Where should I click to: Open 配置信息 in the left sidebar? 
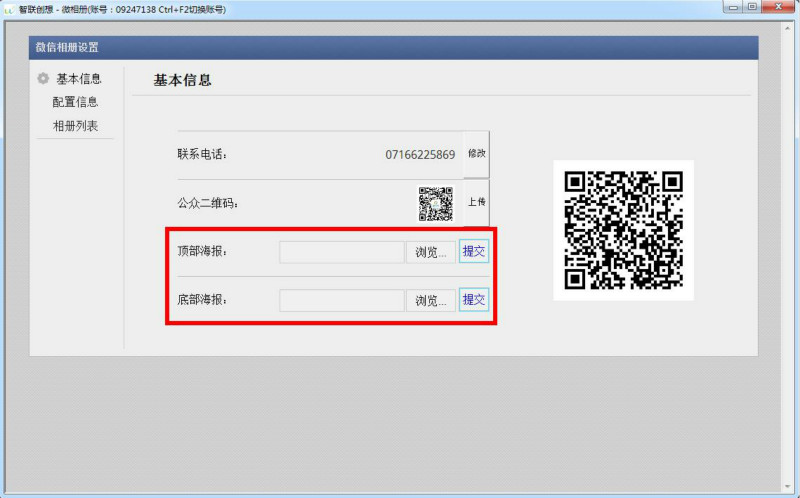click(75, 102)
